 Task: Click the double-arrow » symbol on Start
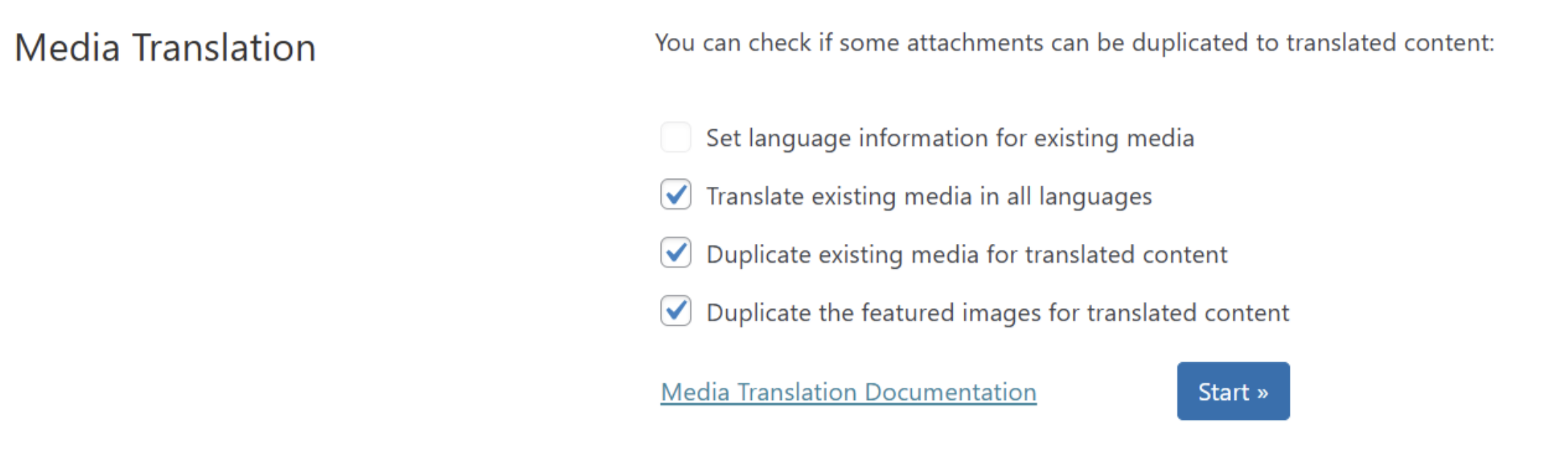click(1262, 394)
